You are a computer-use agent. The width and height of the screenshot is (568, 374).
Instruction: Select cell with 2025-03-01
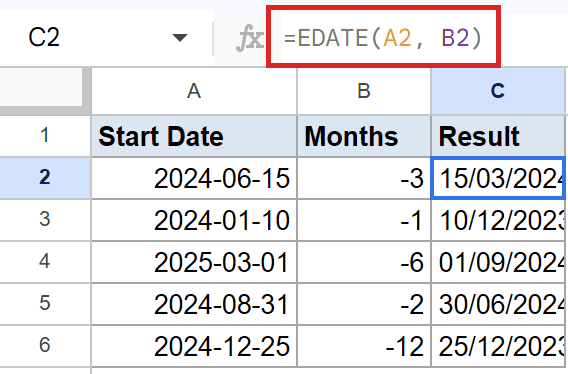tap(194, 262)
